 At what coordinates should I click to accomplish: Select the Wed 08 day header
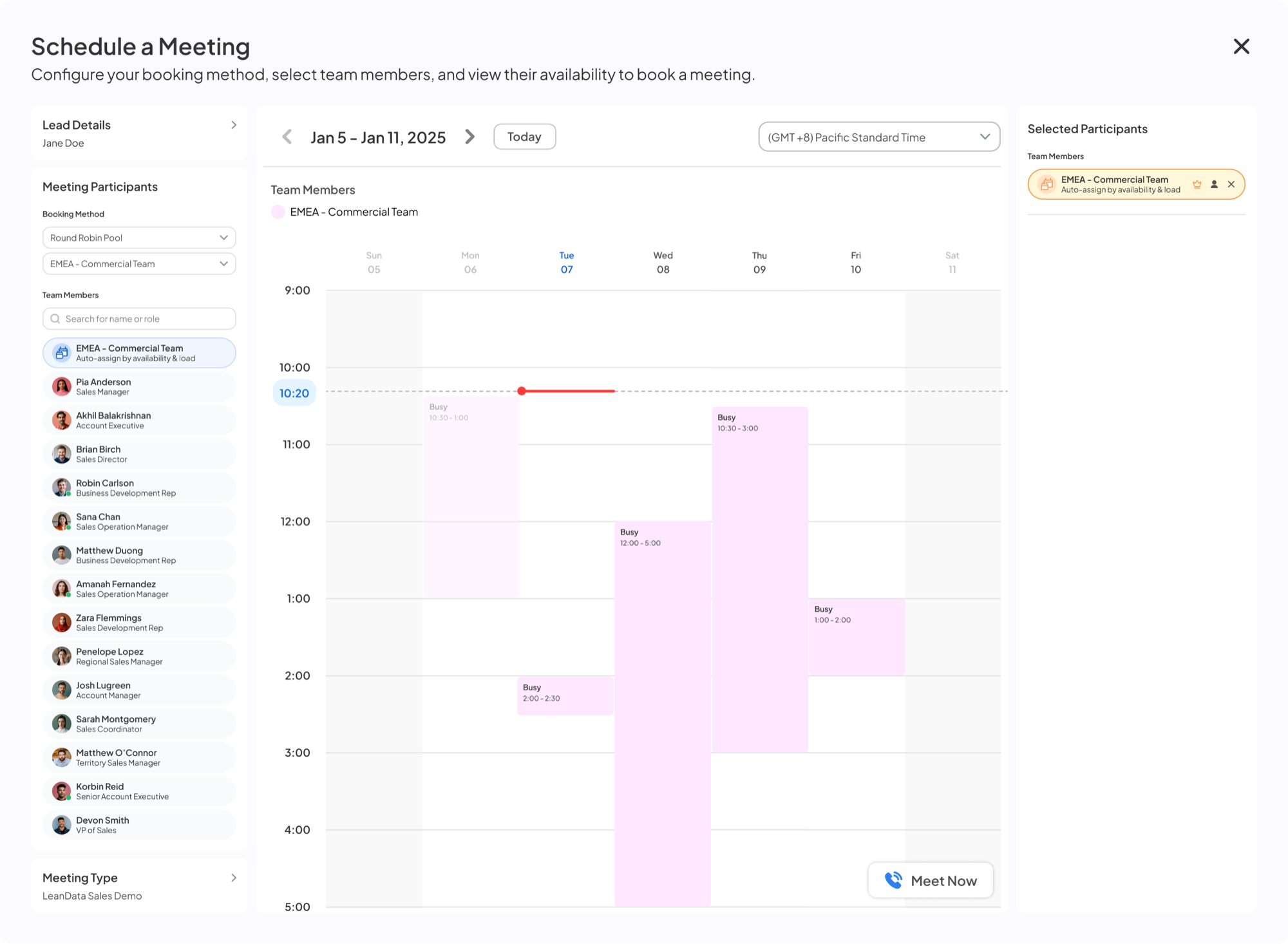(663, 263)
